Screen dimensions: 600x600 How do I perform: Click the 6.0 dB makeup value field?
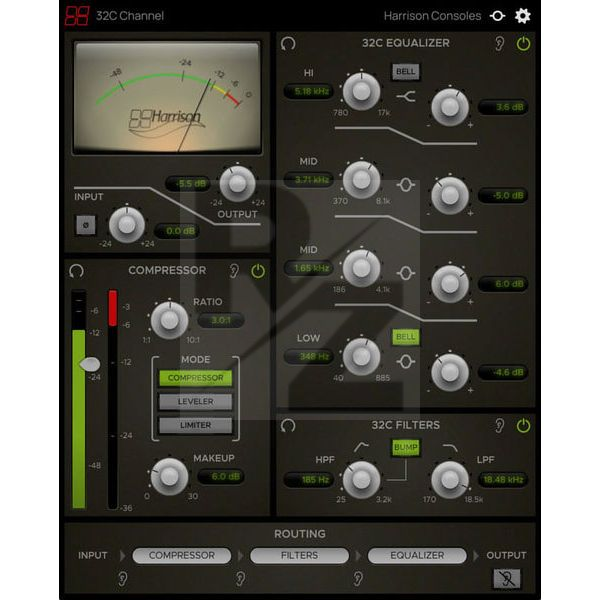(x=221, y=476)
